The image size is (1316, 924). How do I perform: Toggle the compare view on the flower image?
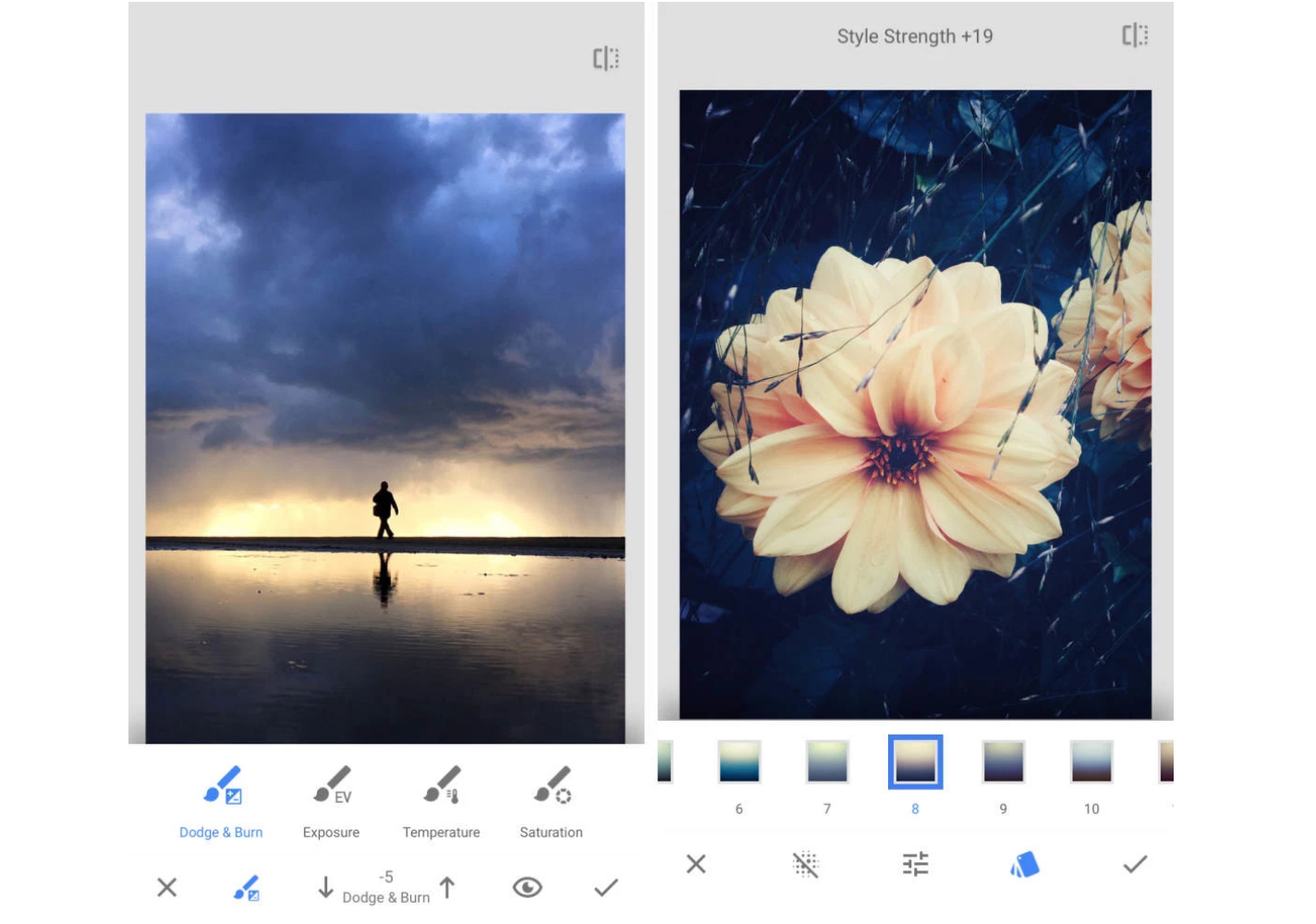coord(1135,35)
